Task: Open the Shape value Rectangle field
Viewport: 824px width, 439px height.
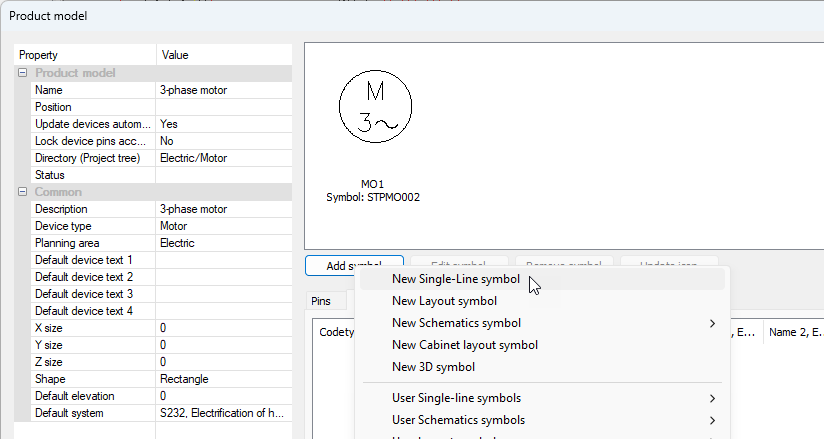Action: coord(224,379)
